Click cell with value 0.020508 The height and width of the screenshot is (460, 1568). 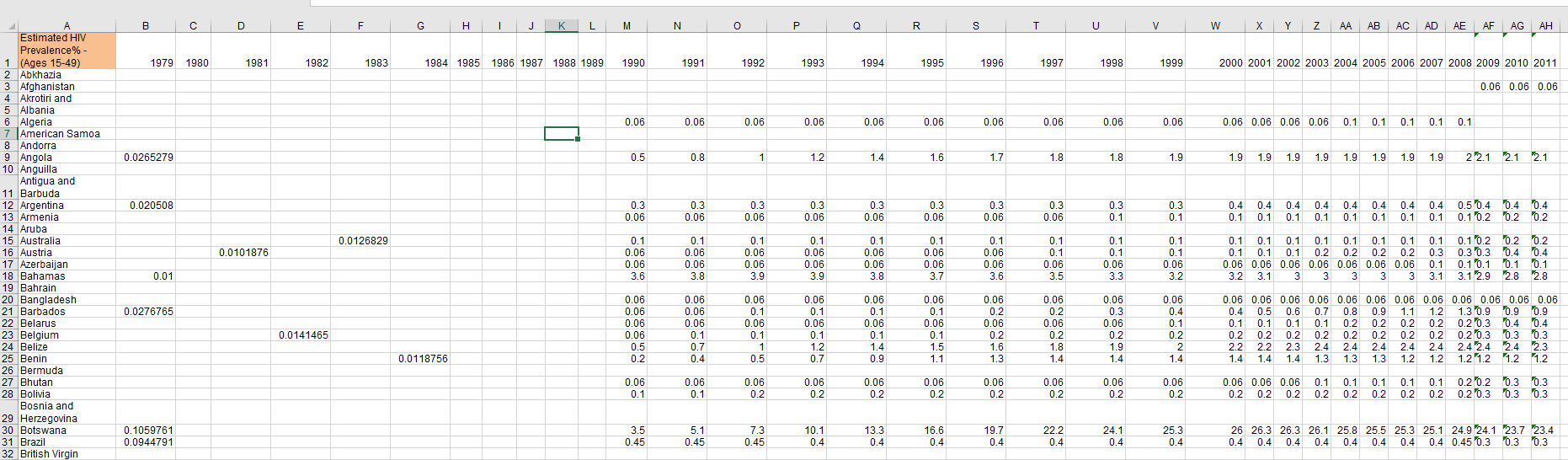(x=146, y=206)
